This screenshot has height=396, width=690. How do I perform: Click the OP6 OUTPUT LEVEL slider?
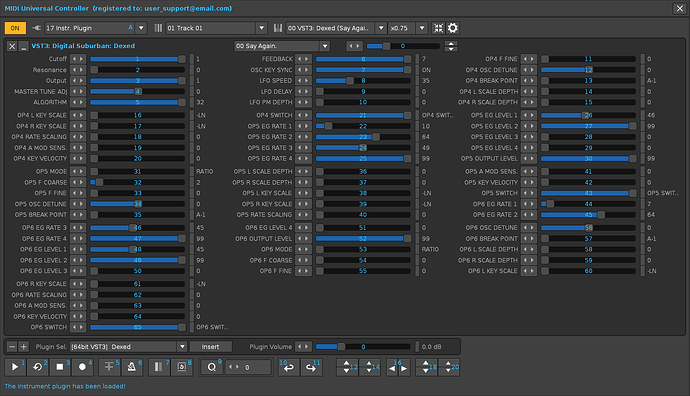coord(363,238)
